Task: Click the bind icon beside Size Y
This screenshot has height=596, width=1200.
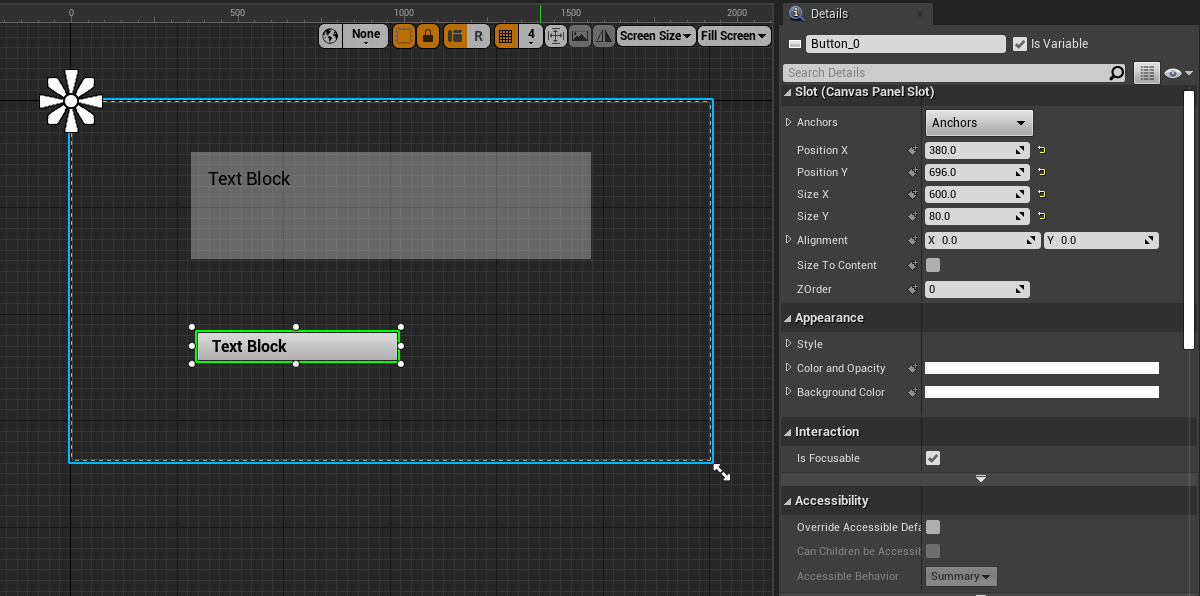Action: [912, 216]
